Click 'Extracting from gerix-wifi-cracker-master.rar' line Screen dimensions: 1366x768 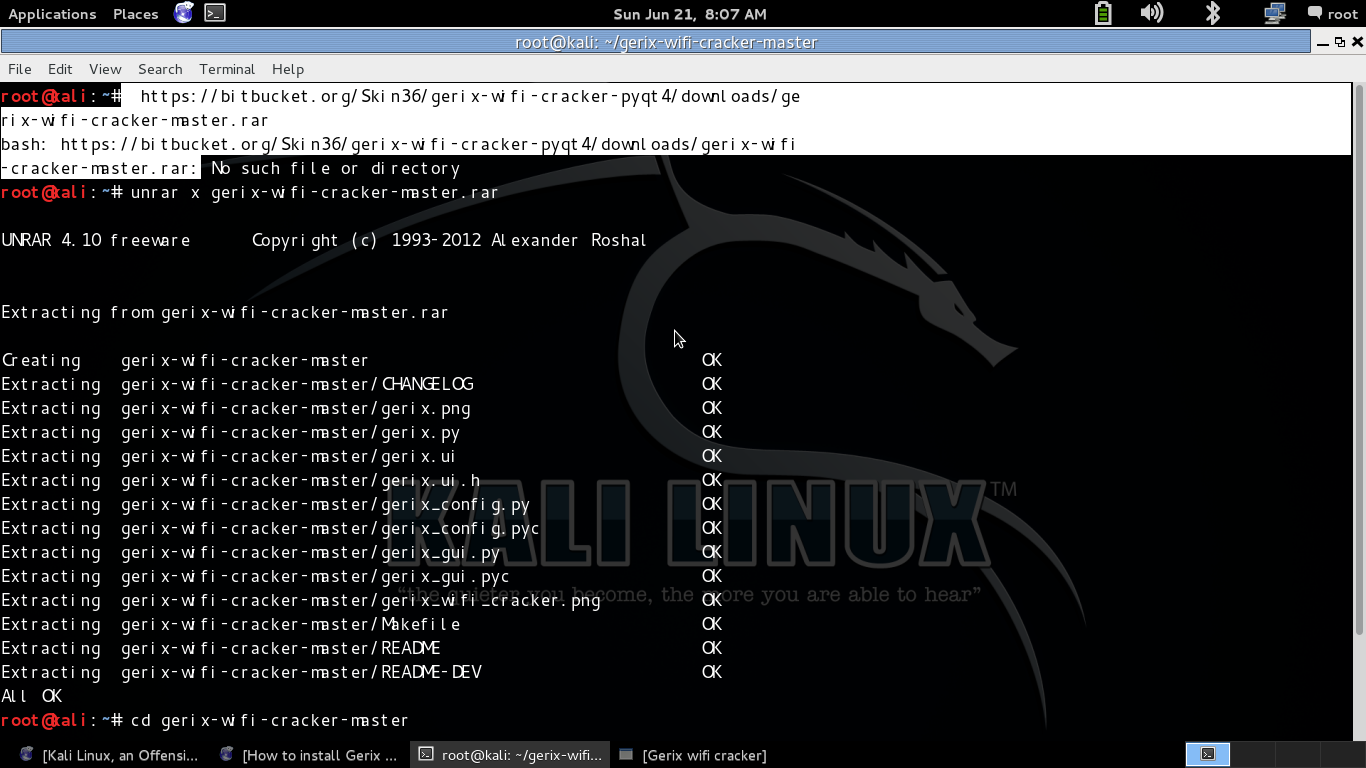point(225,312)
